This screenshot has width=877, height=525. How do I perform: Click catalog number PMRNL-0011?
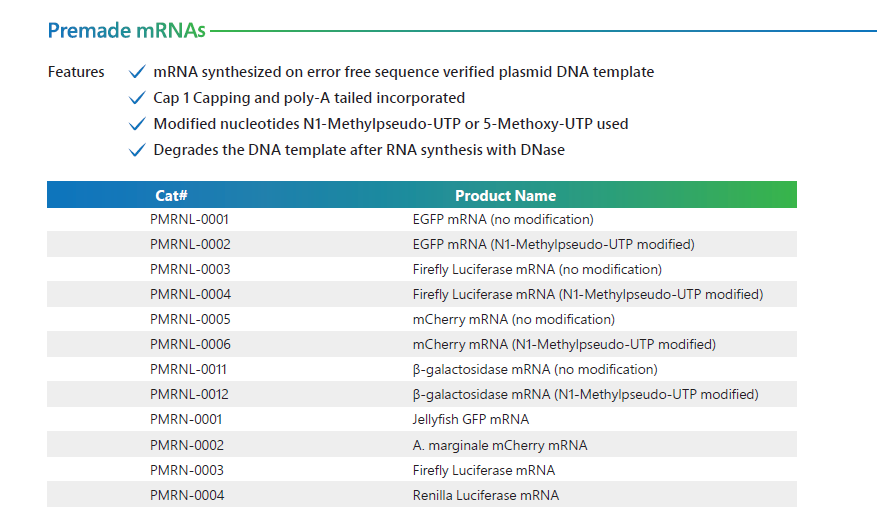(x=188, y=370)
